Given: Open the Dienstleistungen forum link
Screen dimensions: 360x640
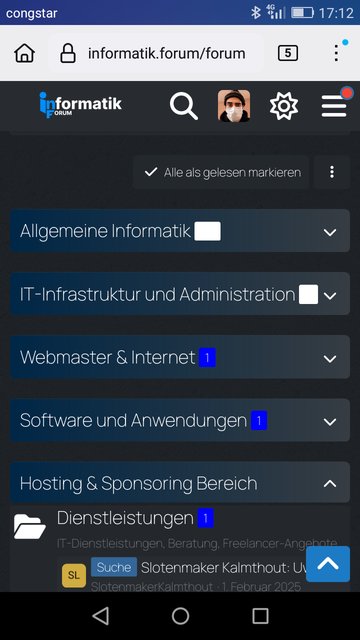Looking at the screenshot, I should point(125,518).
